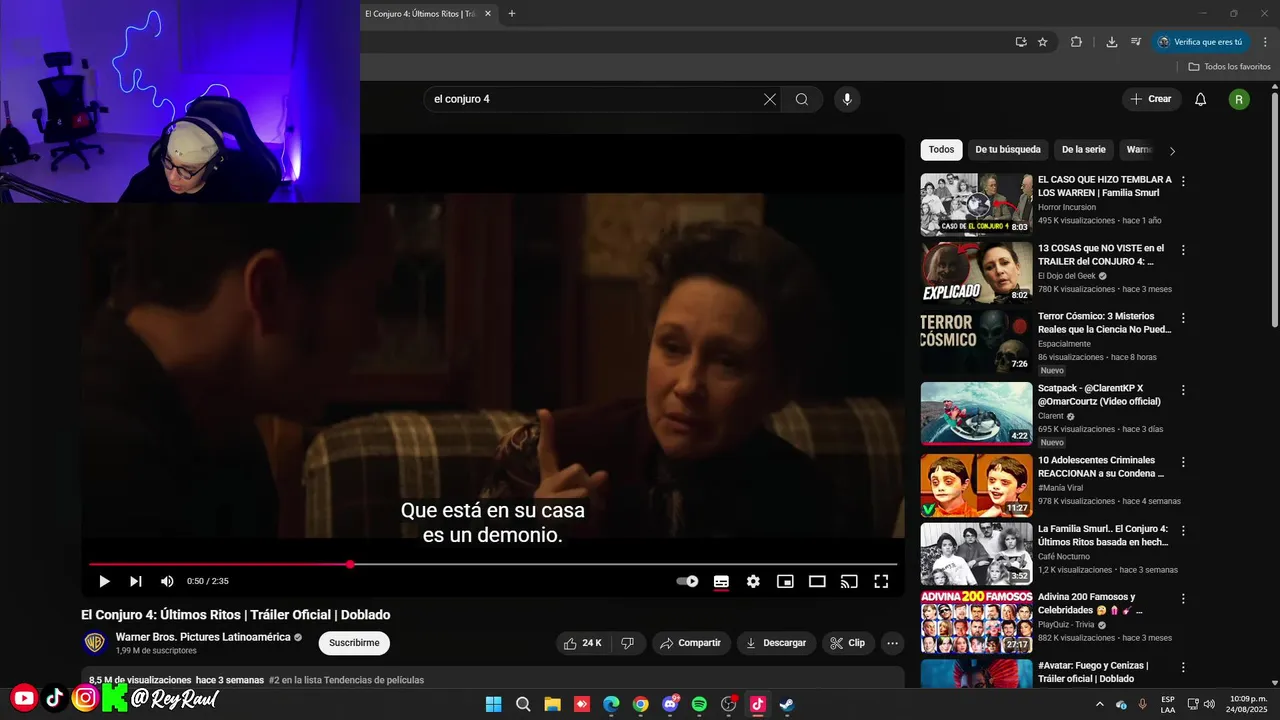Open the Crear button
The image size is (1280, 720).
pyautogui.click(x=1151, y=99)
